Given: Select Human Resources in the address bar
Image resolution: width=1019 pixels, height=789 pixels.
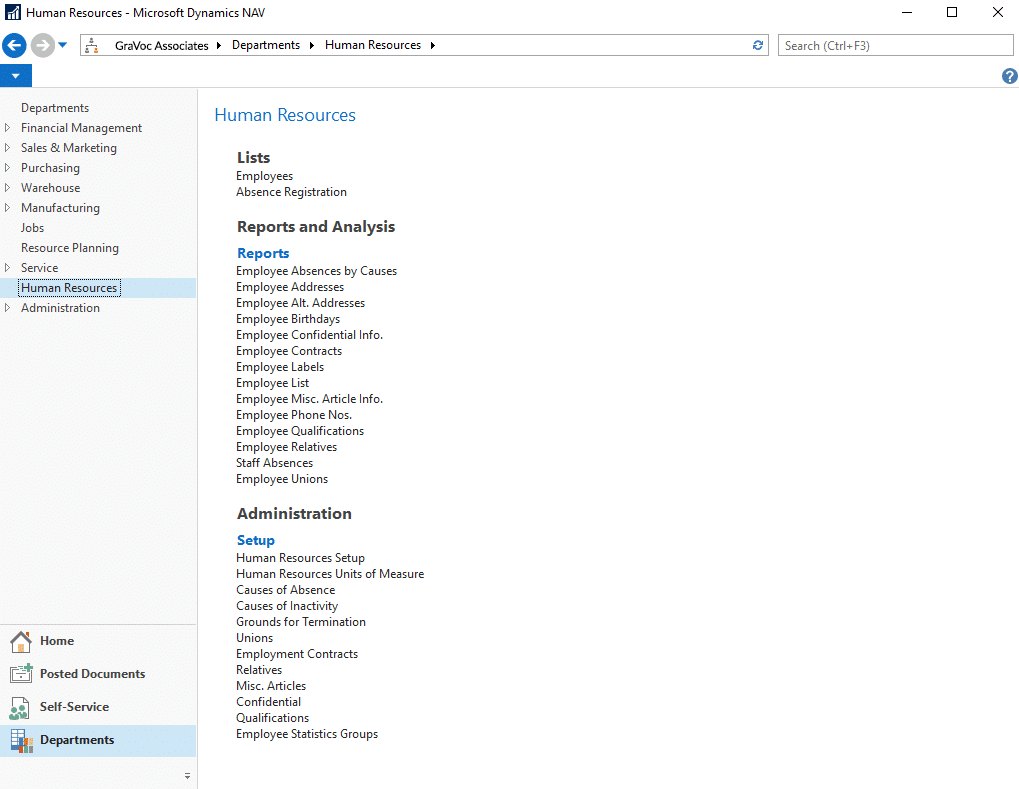Looking at the screenshot, I should pos(373,45).
